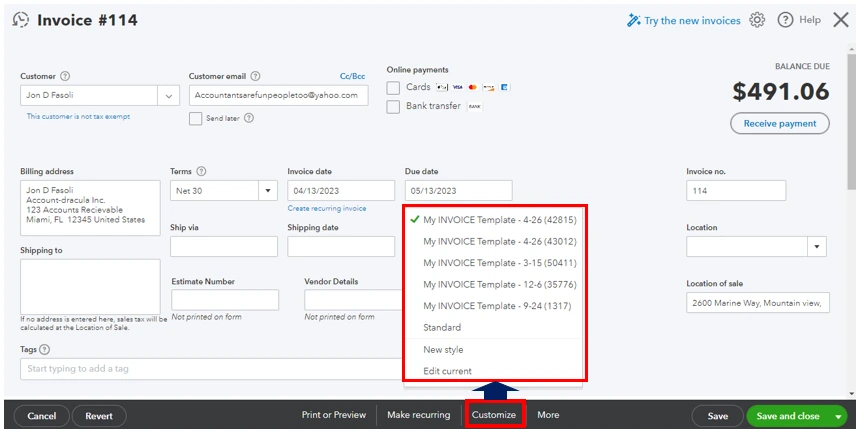Expand the Customer dropdown for Jon D Fasoli

tap(169, 96)
